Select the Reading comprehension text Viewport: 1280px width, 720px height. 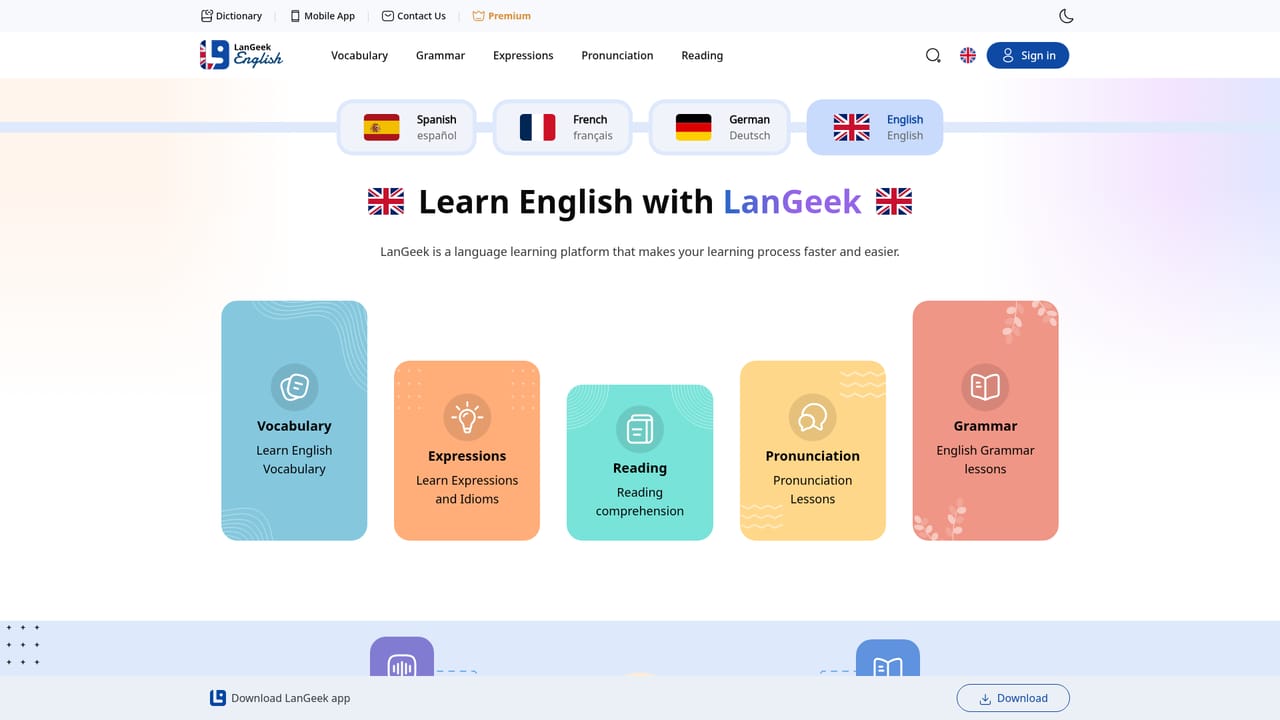pyautogui.click(x=640, y=502)
